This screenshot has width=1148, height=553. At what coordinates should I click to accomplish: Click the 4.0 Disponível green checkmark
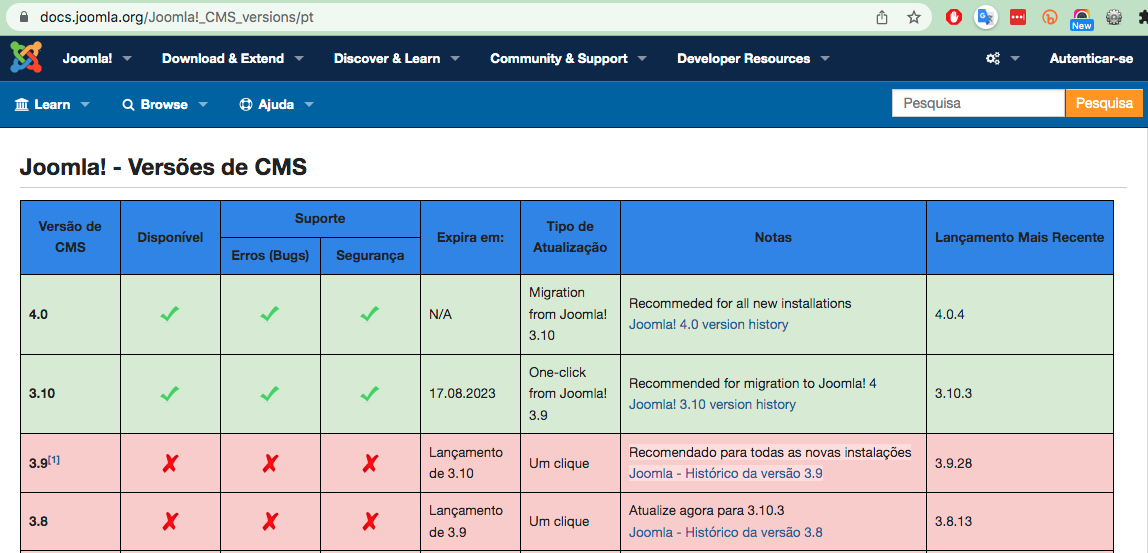coord(170,314)
